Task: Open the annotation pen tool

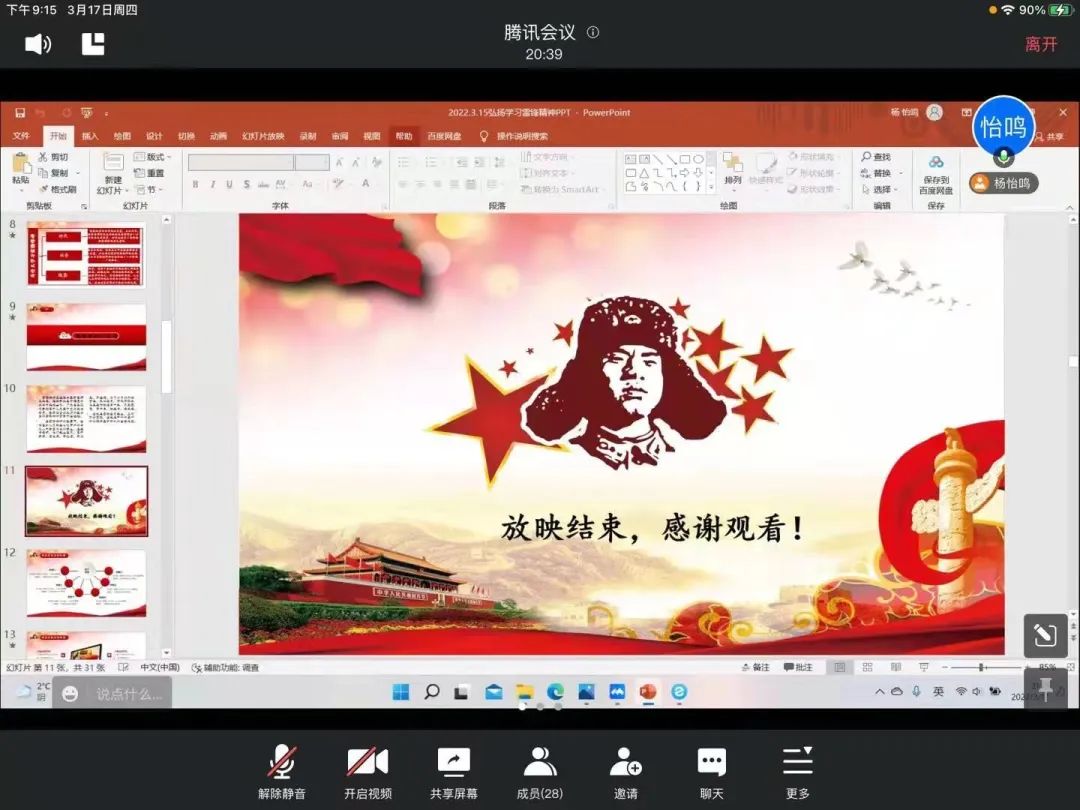Action: point(1045,635)
